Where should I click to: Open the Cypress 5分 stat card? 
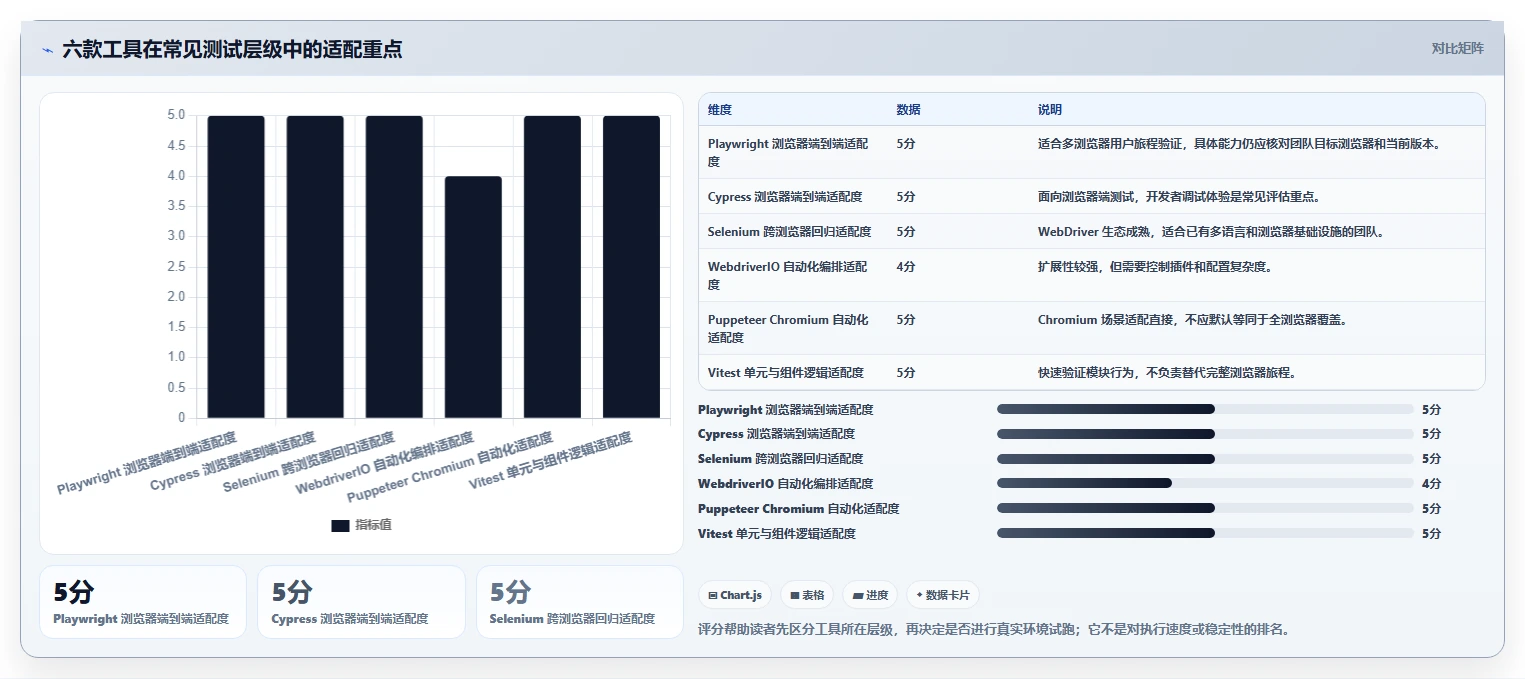(361, 602)
